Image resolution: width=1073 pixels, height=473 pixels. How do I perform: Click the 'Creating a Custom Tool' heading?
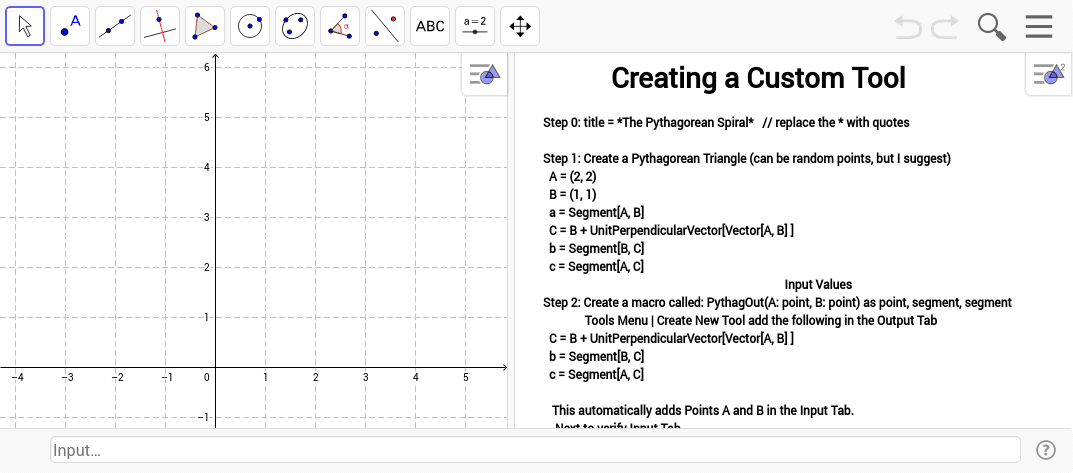[x=758, y=78]
